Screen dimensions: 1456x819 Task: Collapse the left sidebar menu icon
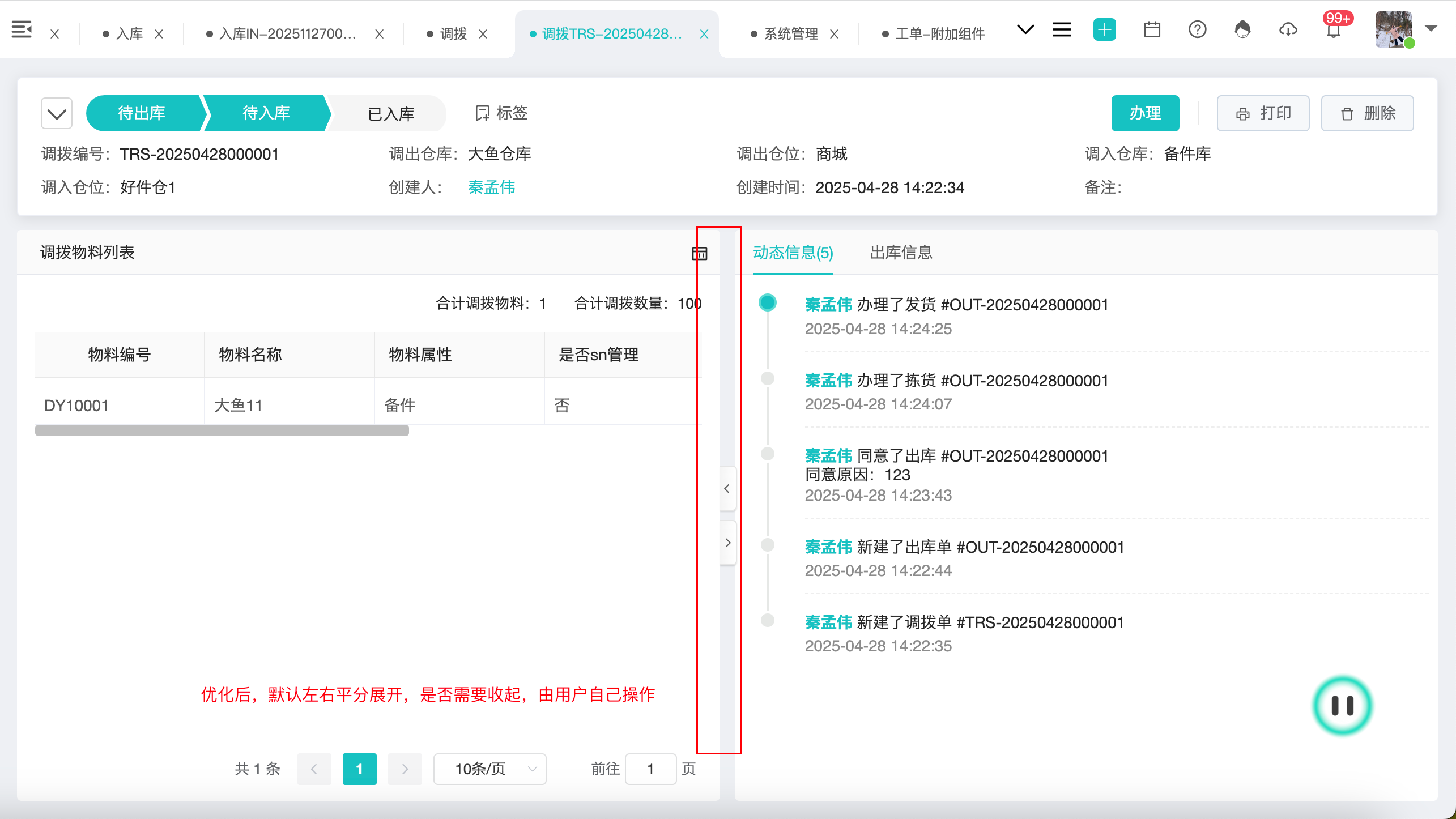click(x=22, y=29)
